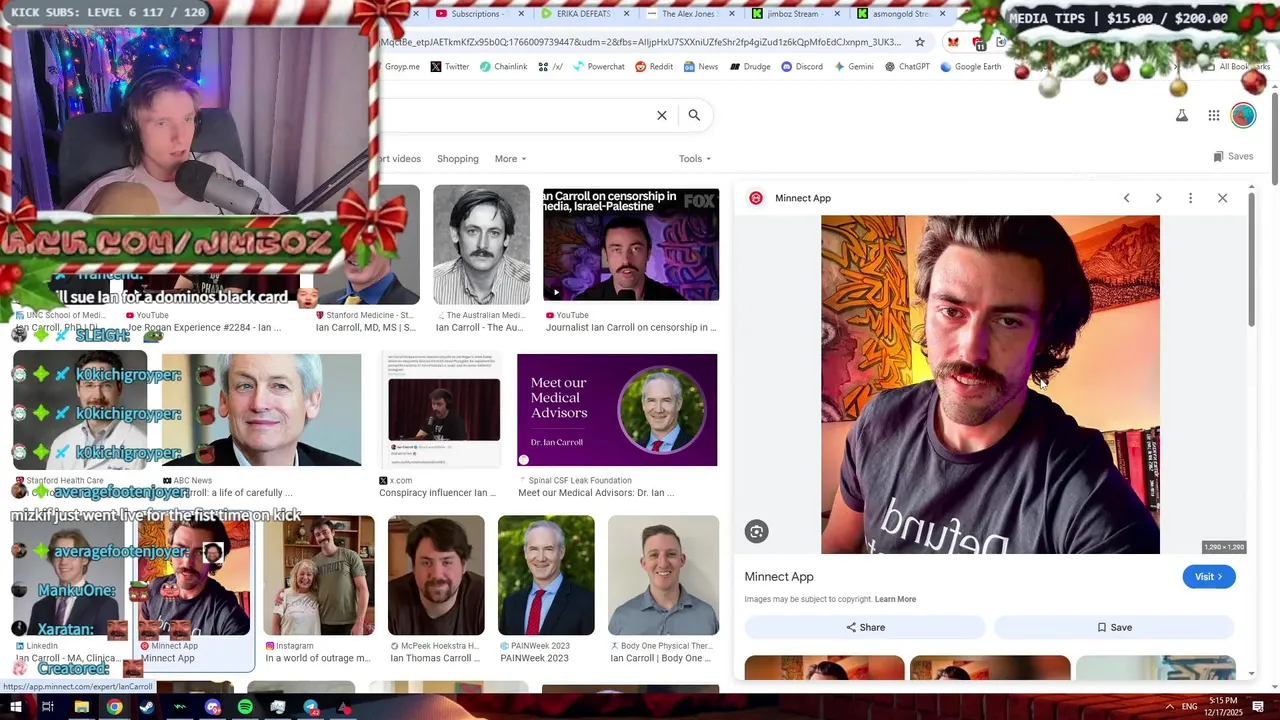Go to next image in preview panel
The image size is (1280, 720).
point(1158,198)
